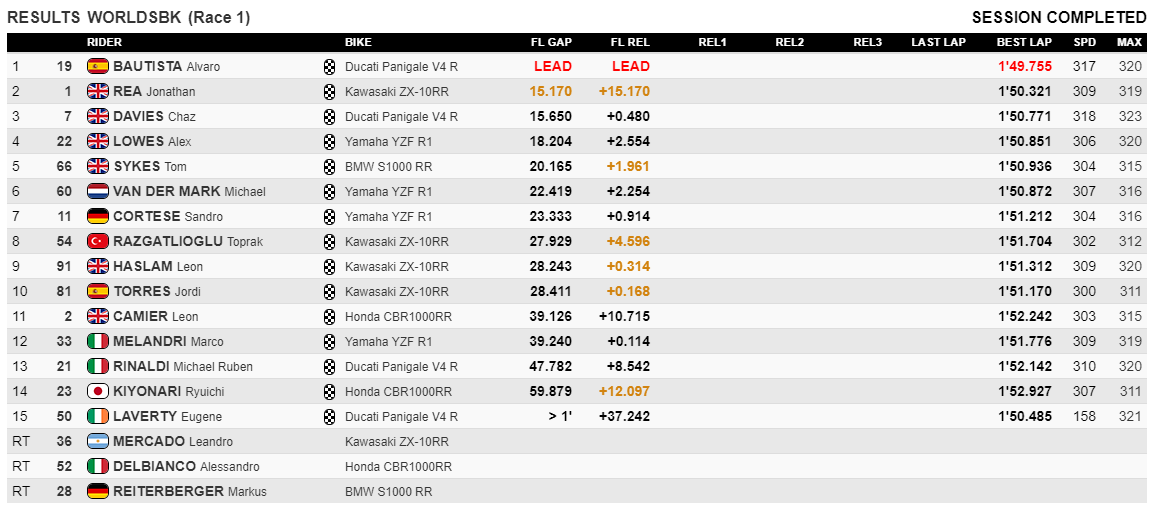Click the Italian flag beside Melandri

click(x=98, y=342)
